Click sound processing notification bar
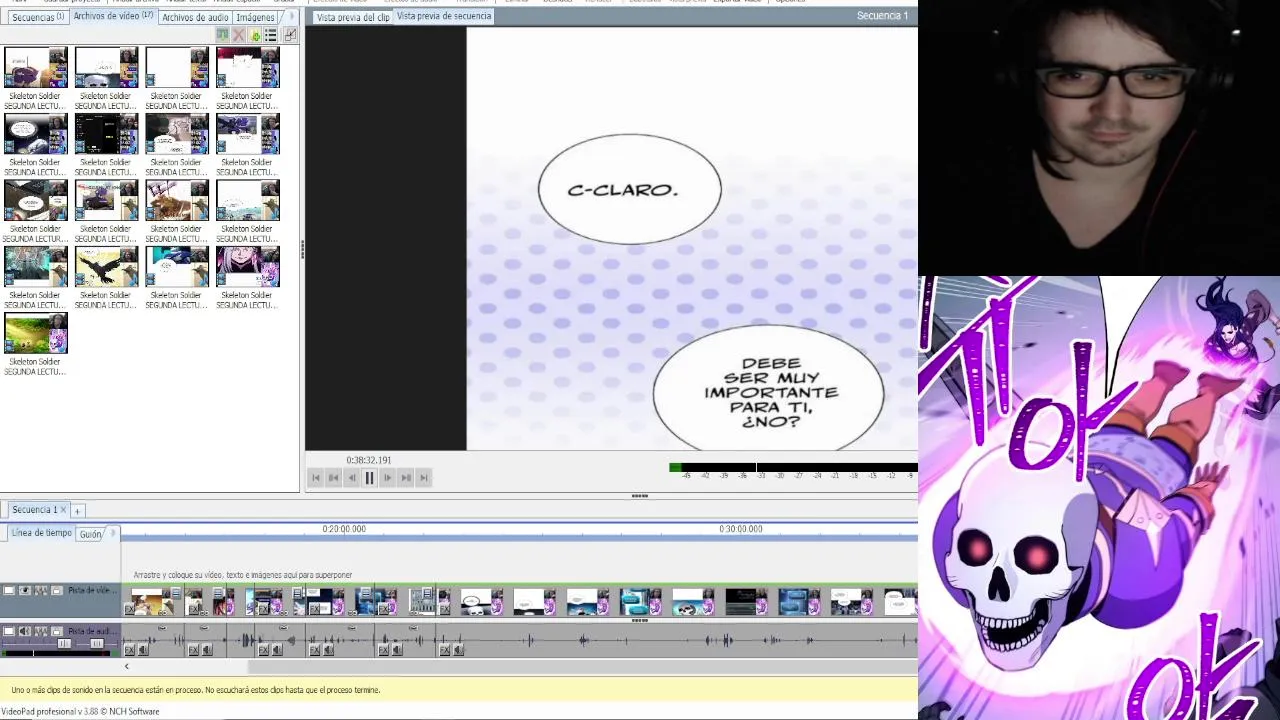1280x720 pixels. pyautogui.click(x=459, y=690)
